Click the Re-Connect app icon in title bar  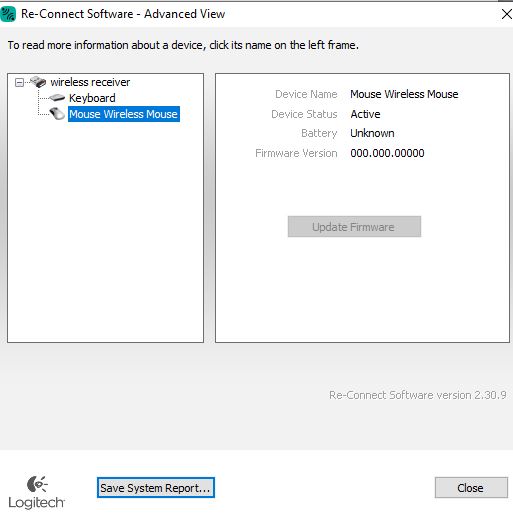pyautogui.click(x=8, y=14)
